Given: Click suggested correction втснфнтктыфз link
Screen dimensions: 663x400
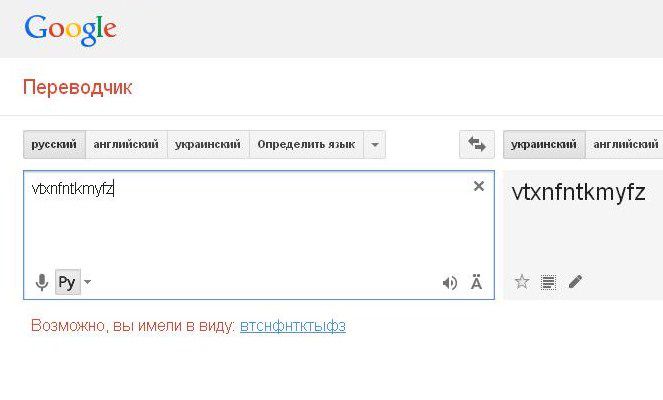Looking at the screenshot, I should coord(293,326).
